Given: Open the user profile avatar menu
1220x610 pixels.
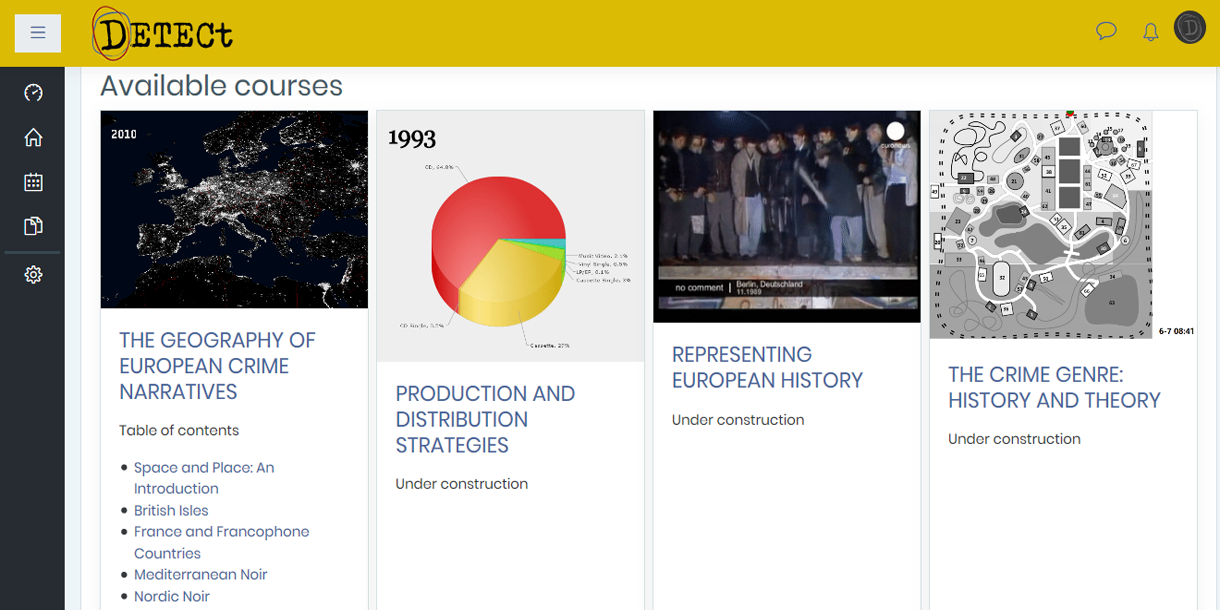Looking at the screenshot, I should (x=1190, y=29).
